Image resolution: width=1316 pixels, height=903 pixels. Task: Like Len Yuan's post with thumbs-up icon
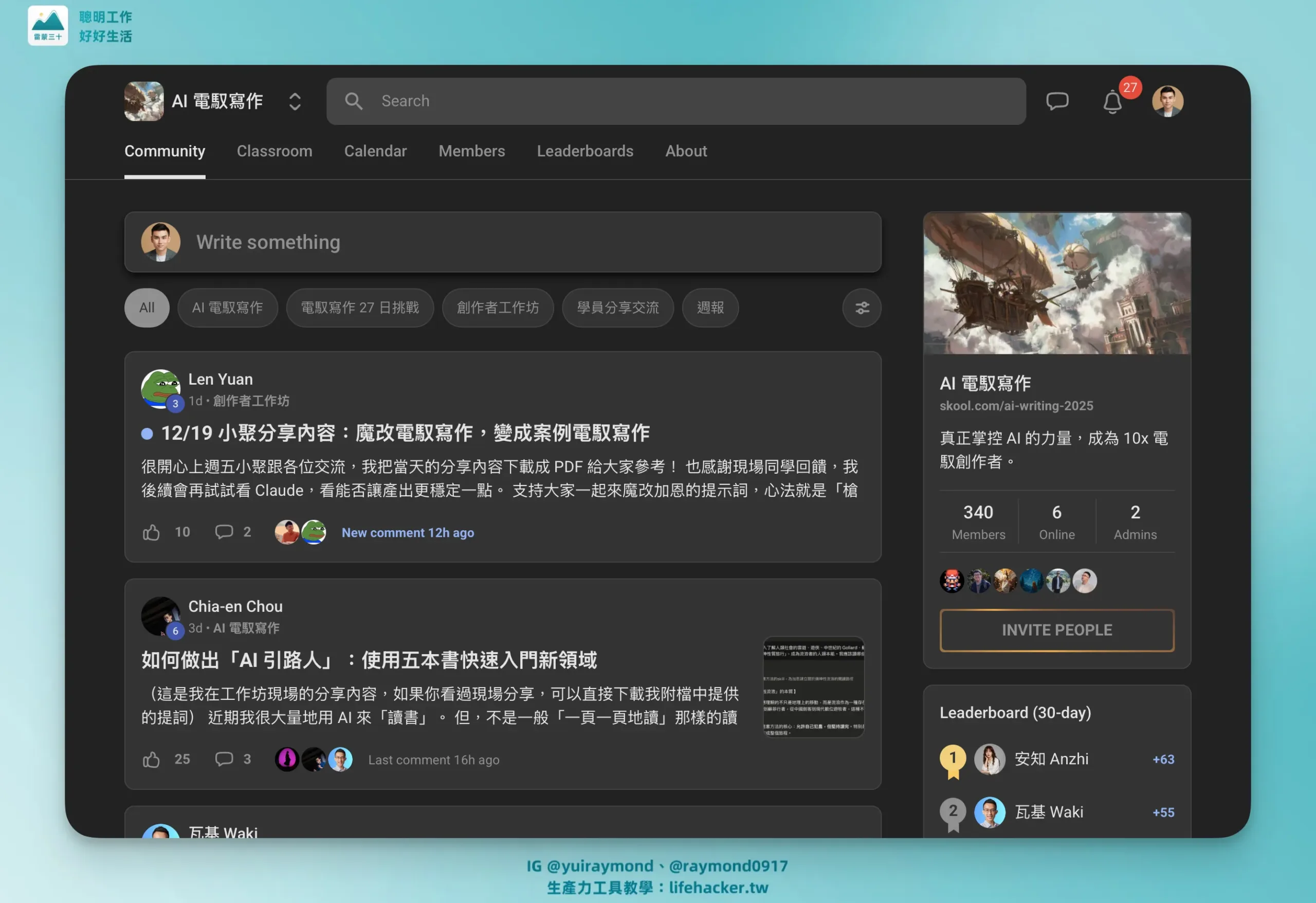click(151, 532)
